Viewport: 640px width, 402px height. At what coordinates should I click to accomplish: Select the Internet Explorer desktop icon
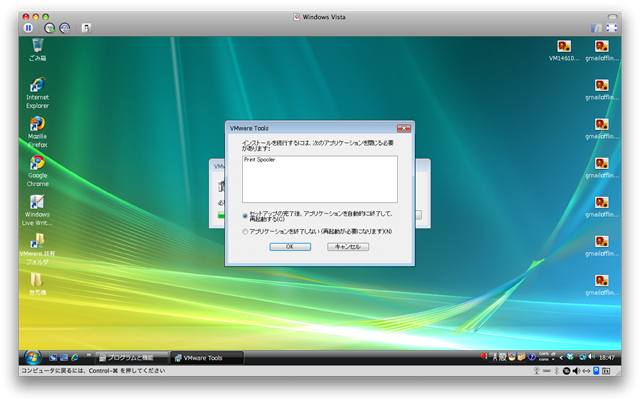pyautogui.click(x=38, y=93)
